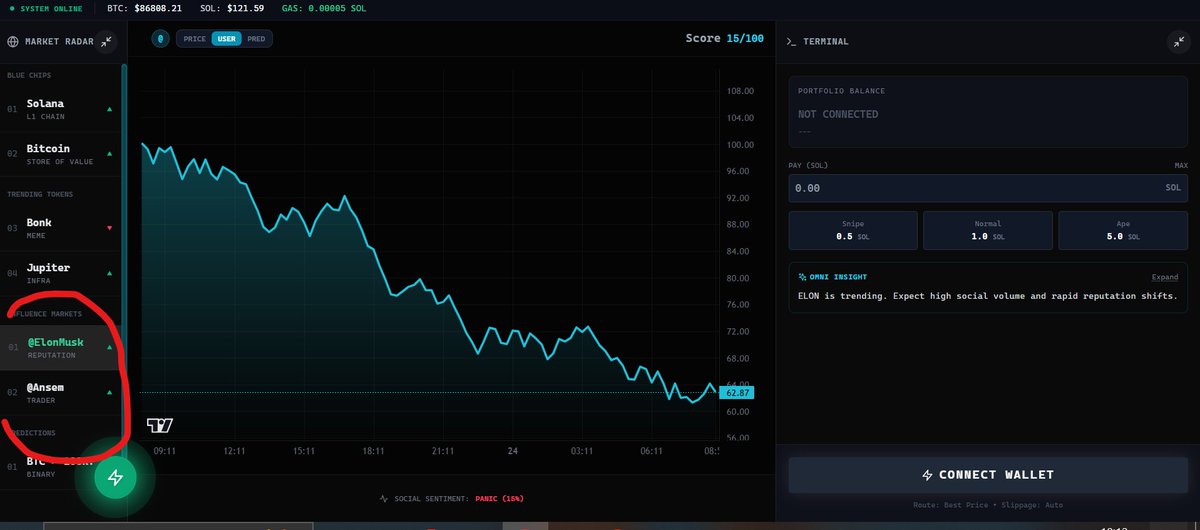Viewport: 1200px width, 530px height.
Task: Select @Ansem trader market
Action: [x=60, y=392]
